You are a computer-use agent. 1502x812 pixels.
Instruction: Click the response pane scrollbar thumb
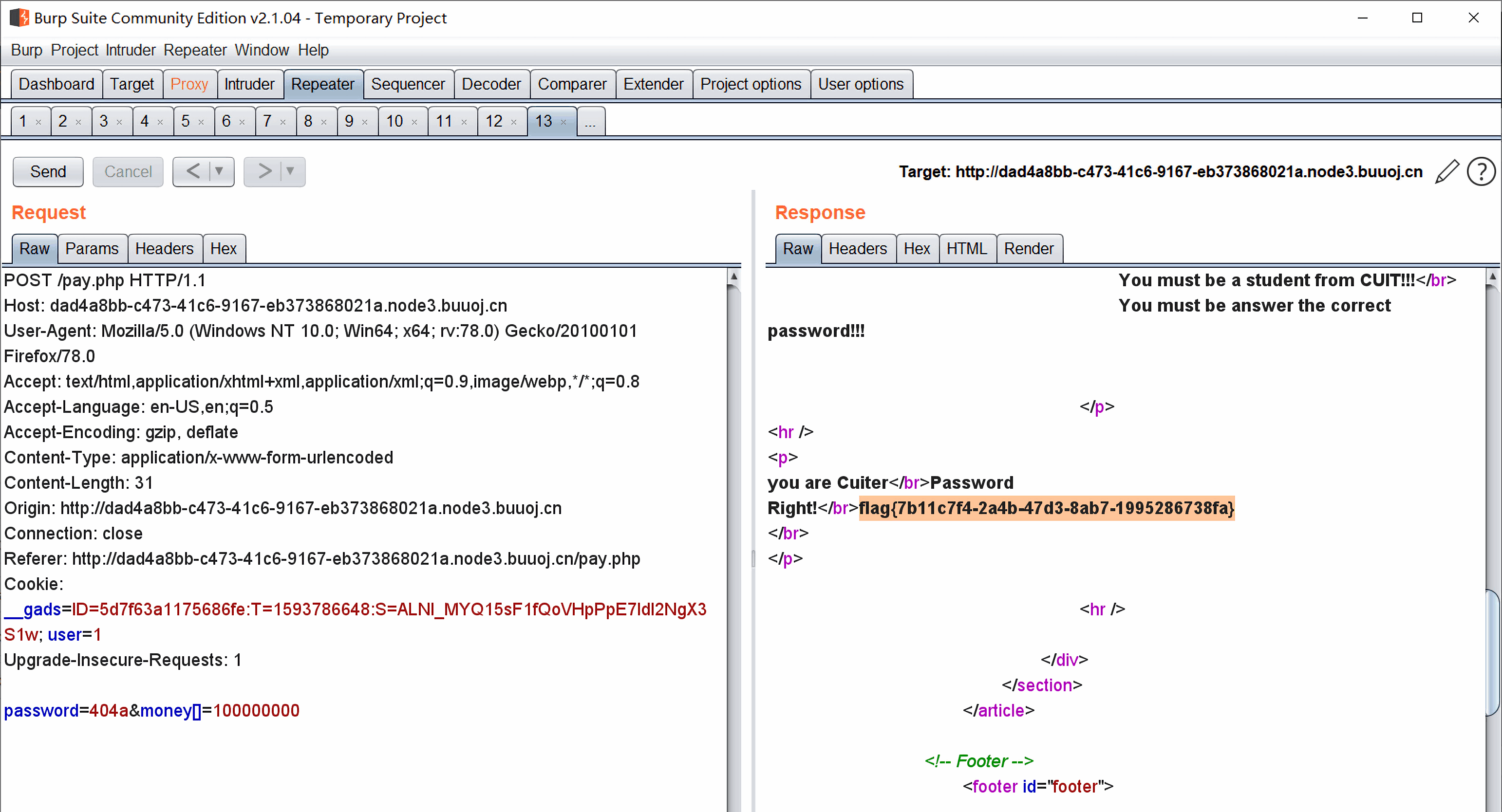[x=1492, y=652]
